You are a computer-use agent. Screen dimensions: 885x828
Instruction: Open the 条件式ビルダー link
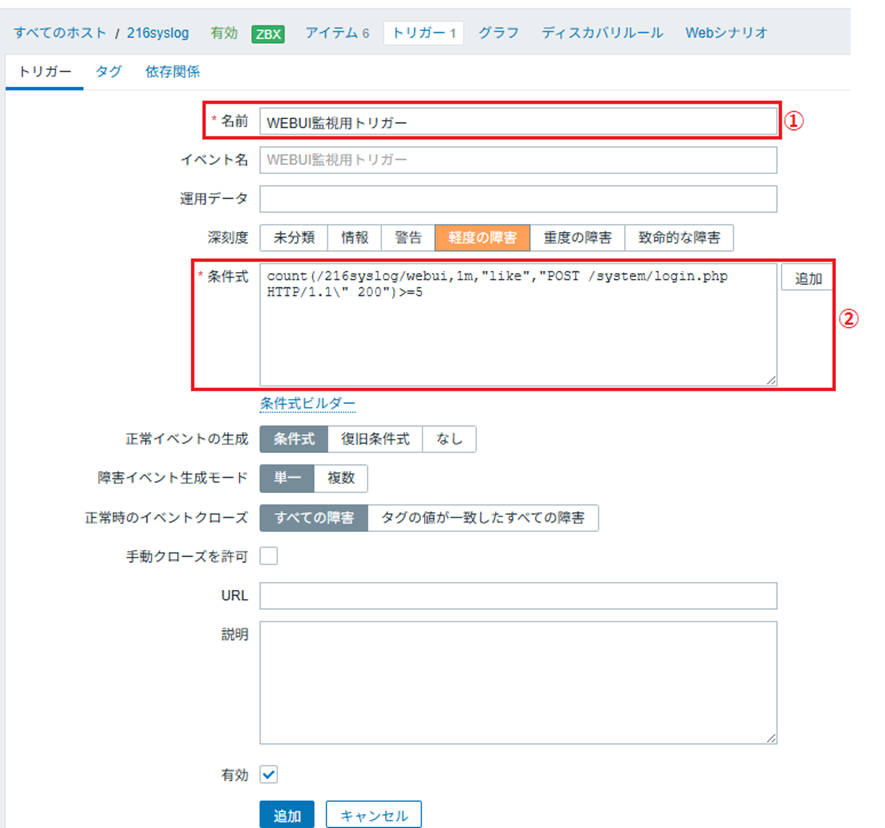[x=307, y=404]
